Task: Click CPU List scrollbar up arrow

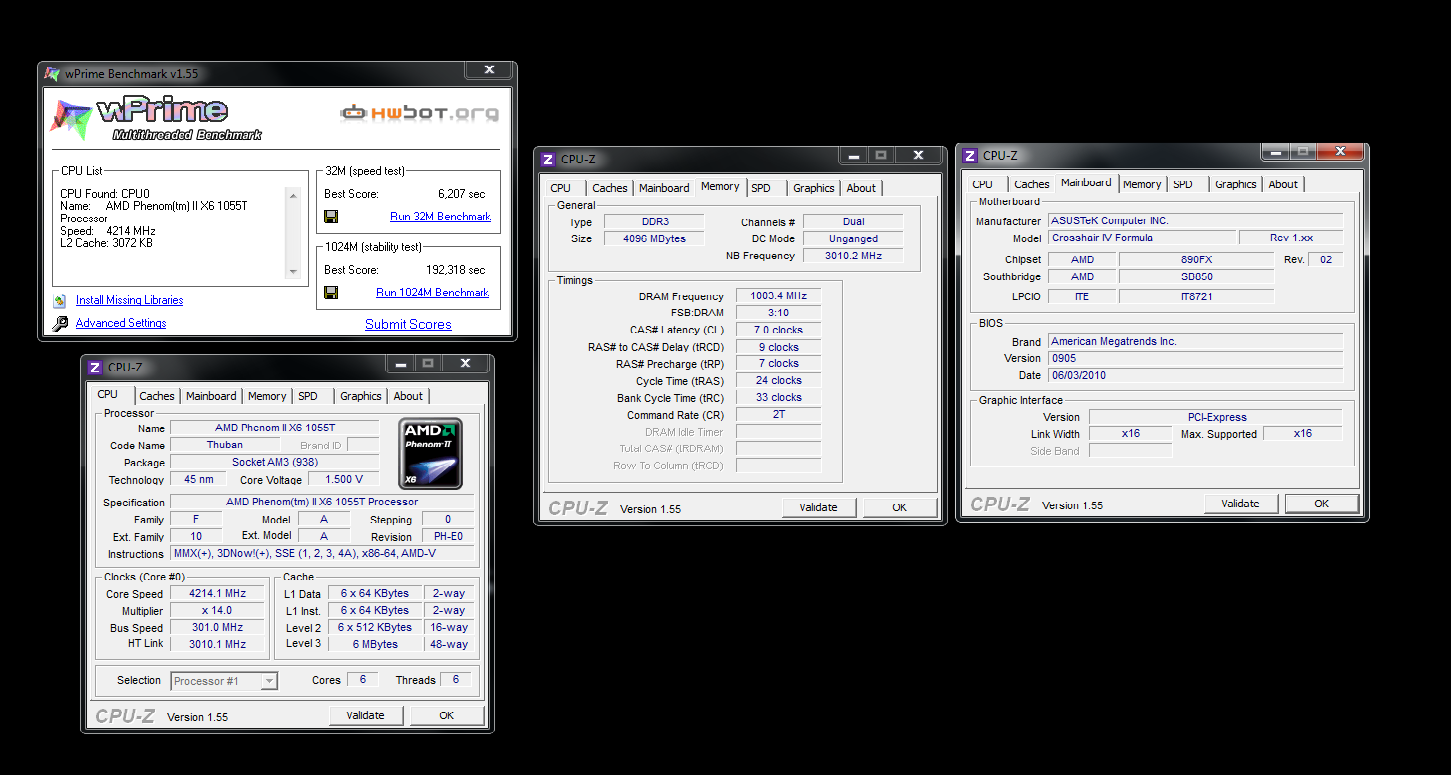Action: pyautogui.click(x=293, y=194)
